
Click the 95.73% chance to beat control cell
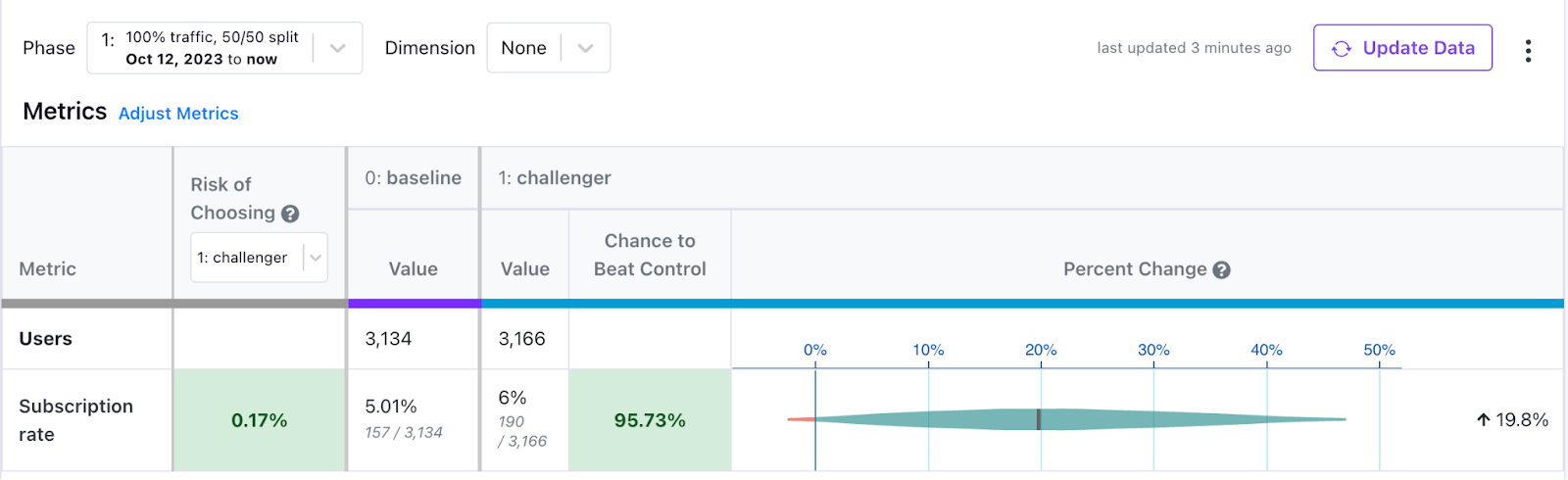650,420
